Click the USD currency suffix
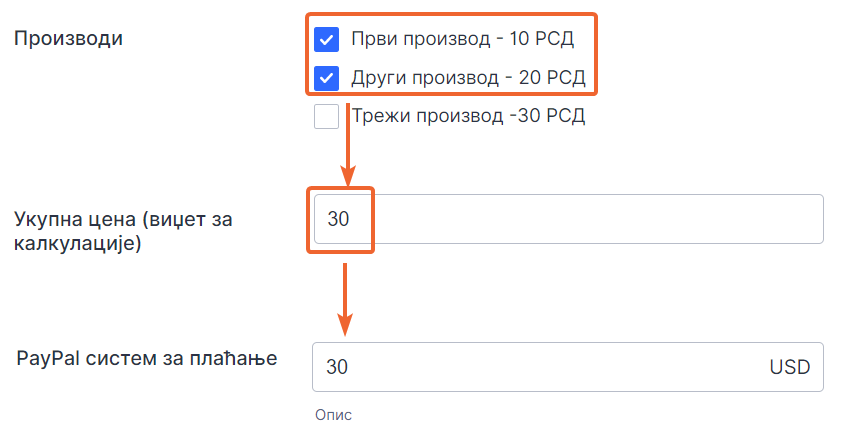Image resolution: width=853 pixels, height=439 pixels. click(x=789, y=368)
